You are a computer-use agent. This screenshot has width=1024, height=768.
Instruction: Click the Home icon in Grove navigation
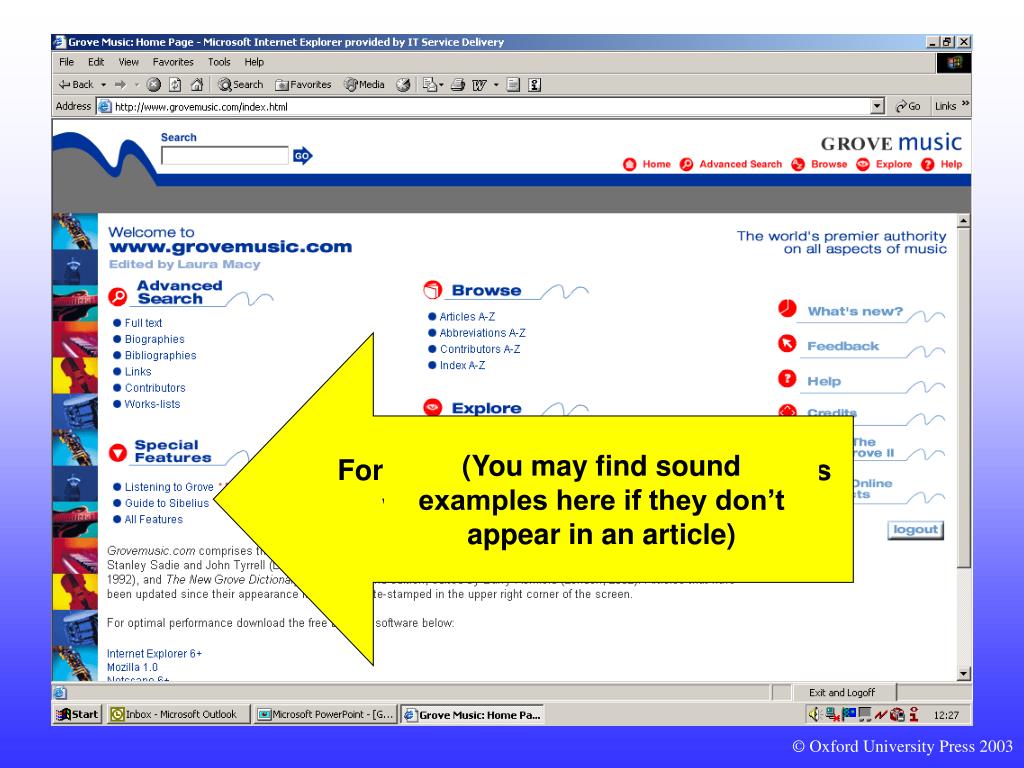[x=630, y=165]
